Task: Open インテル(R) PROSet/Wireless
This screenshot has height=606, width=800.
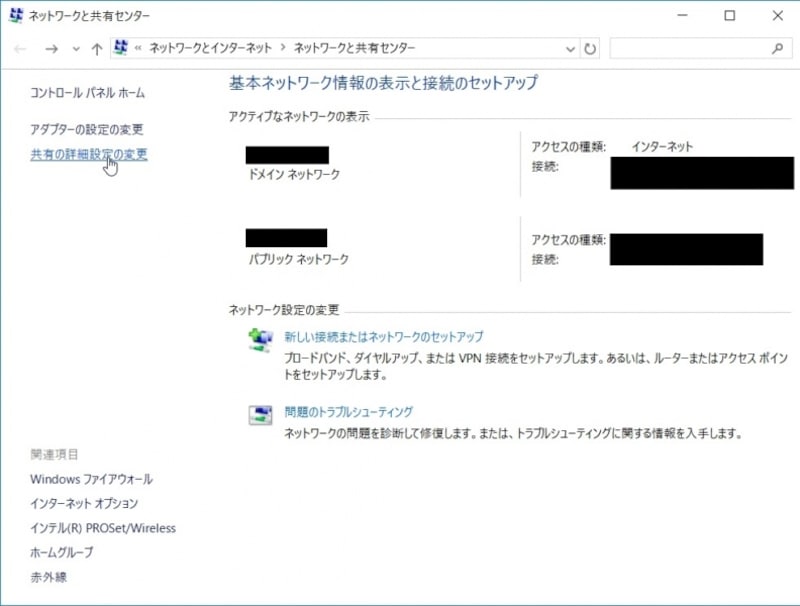Action: (103, 528)
